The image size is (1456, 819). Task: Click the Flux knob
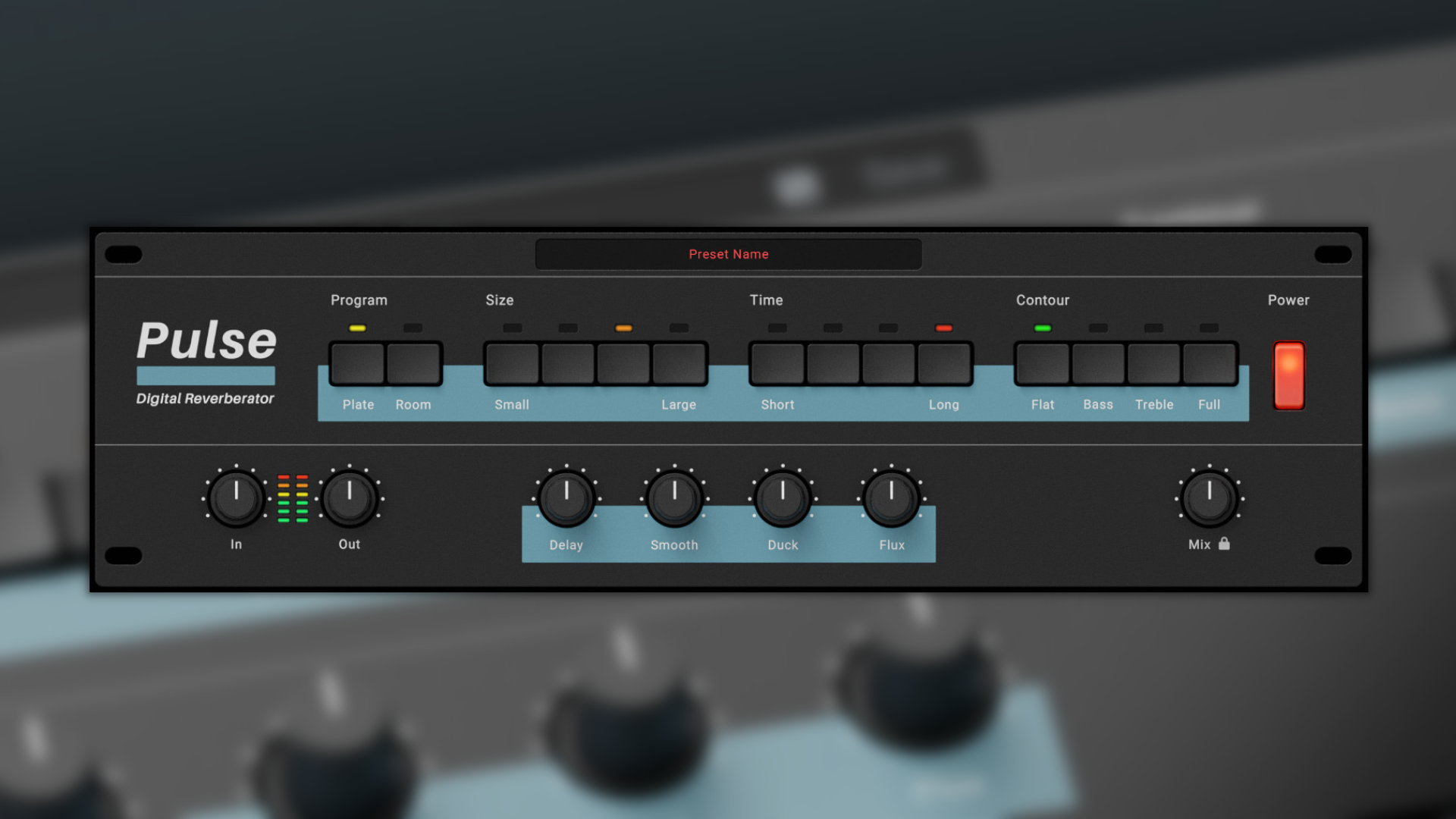pyautogui.click(x=891, y=497)
